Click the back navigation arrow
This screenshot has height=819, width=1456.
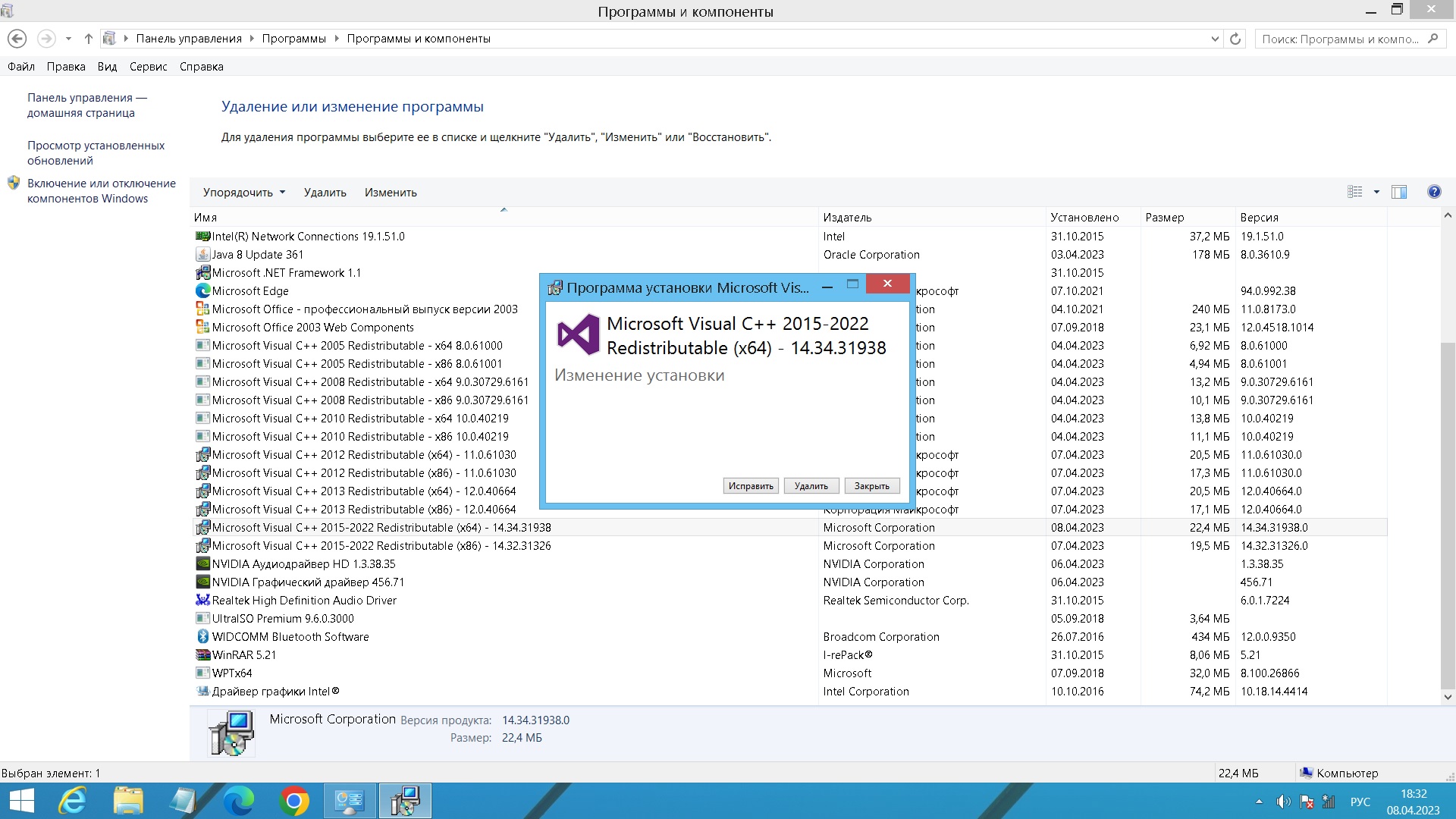point(17,39)
